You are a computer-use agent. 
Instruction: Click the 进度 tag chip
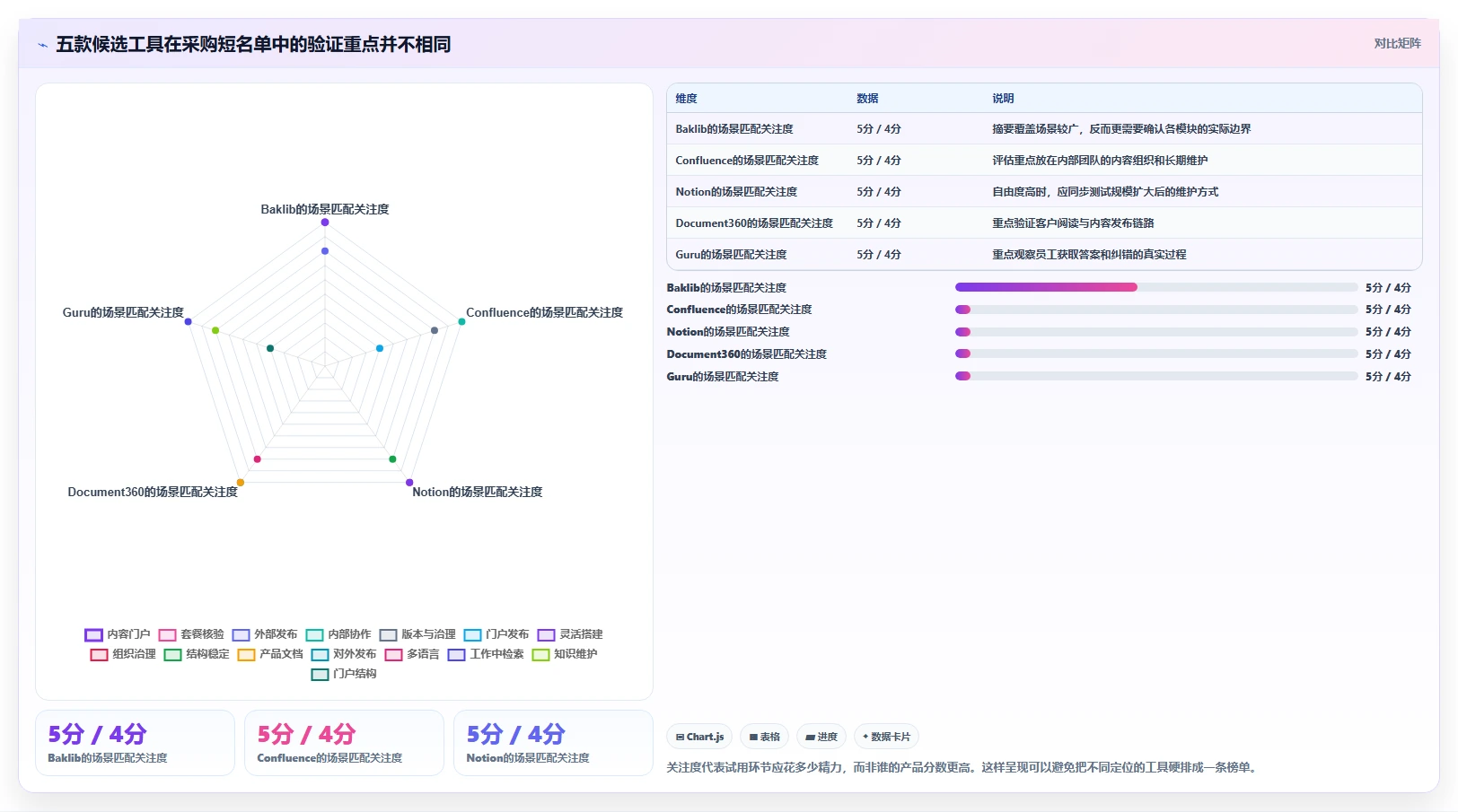coord(821,737)
